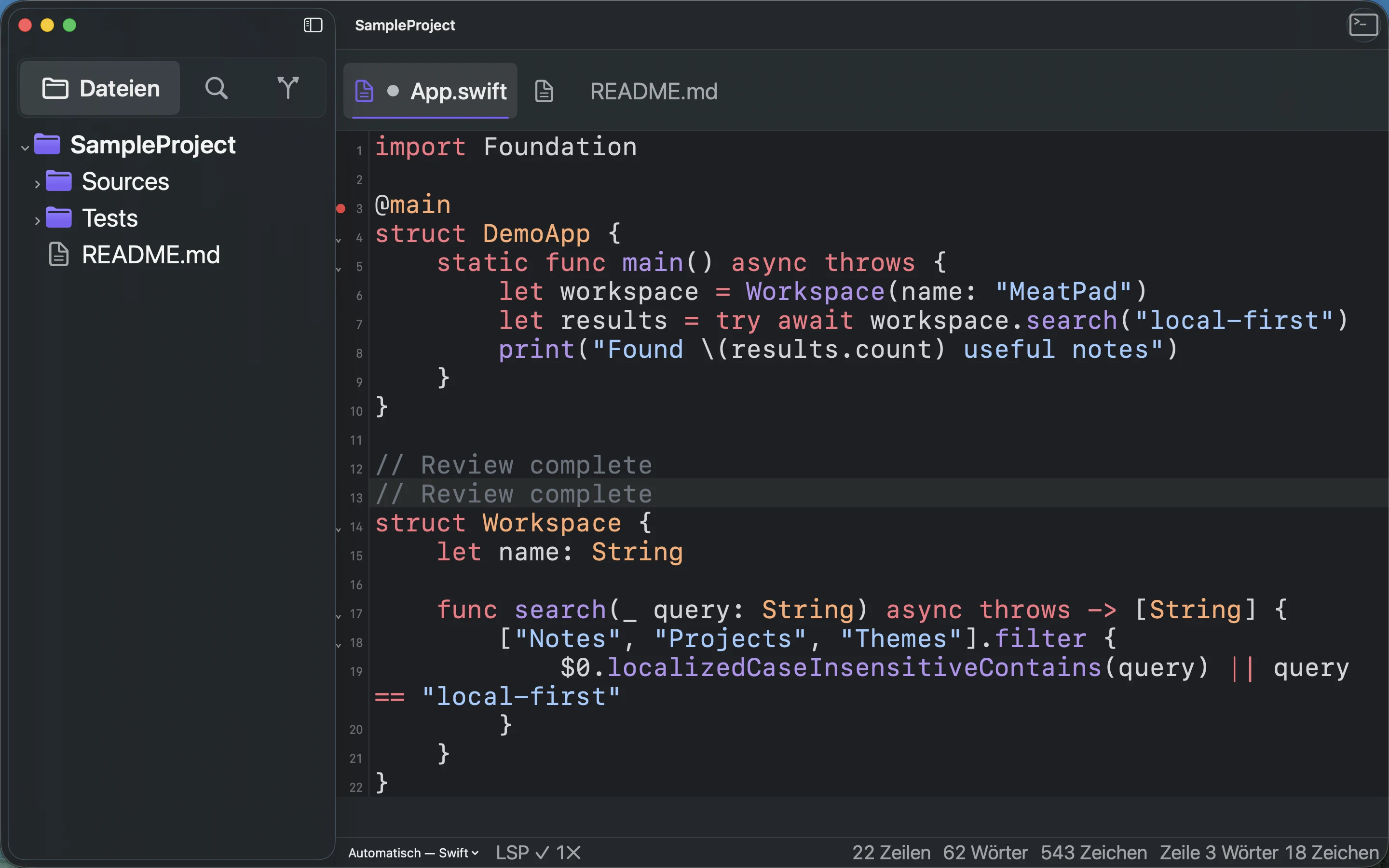The image size is (1389, 868).
Task: Open the search tab in sidebar
Action: pos(217,88)
